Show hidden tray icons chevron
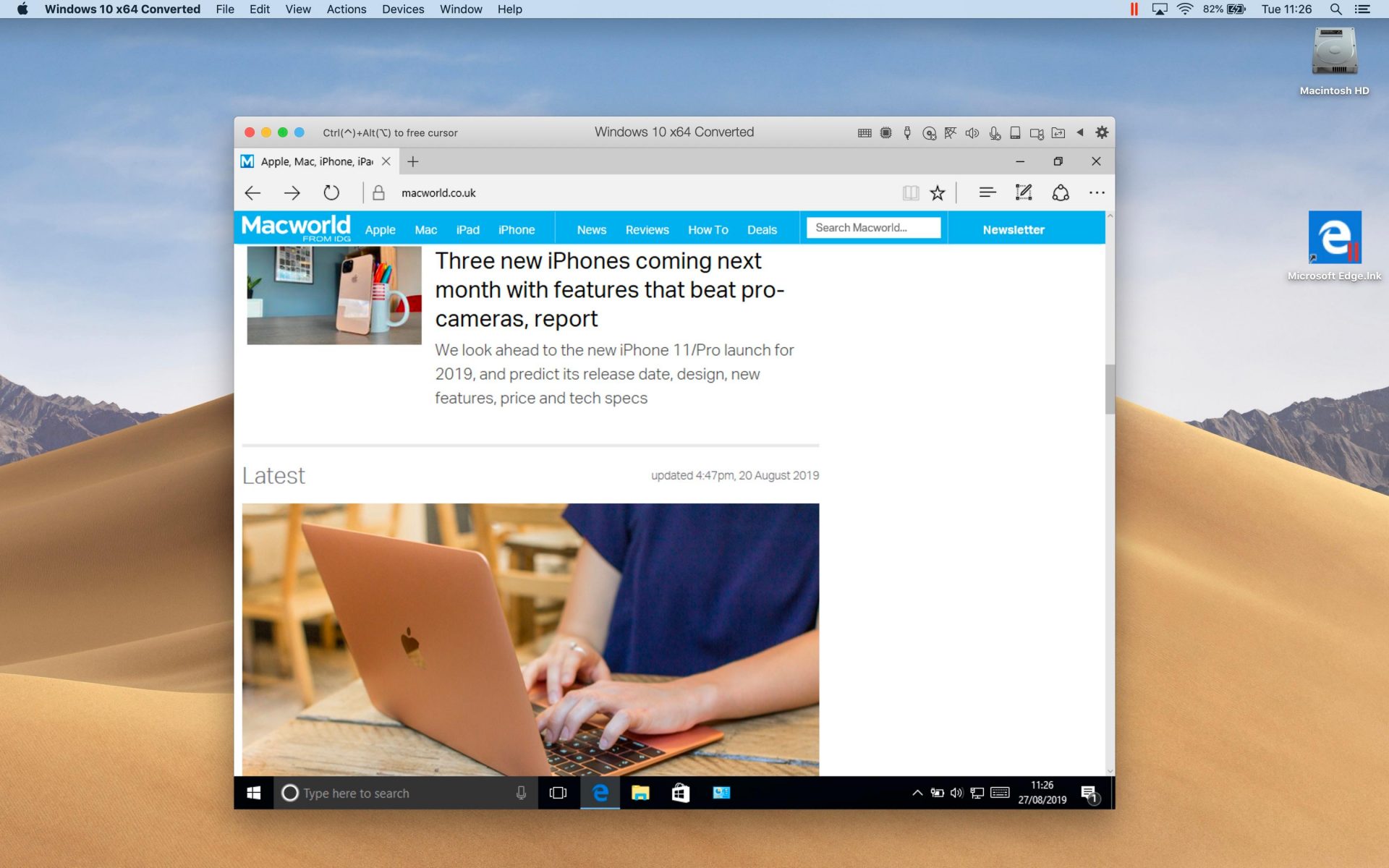Image resolution: width=1389 pixels, height=868 pixels. [x=917, y=793]
